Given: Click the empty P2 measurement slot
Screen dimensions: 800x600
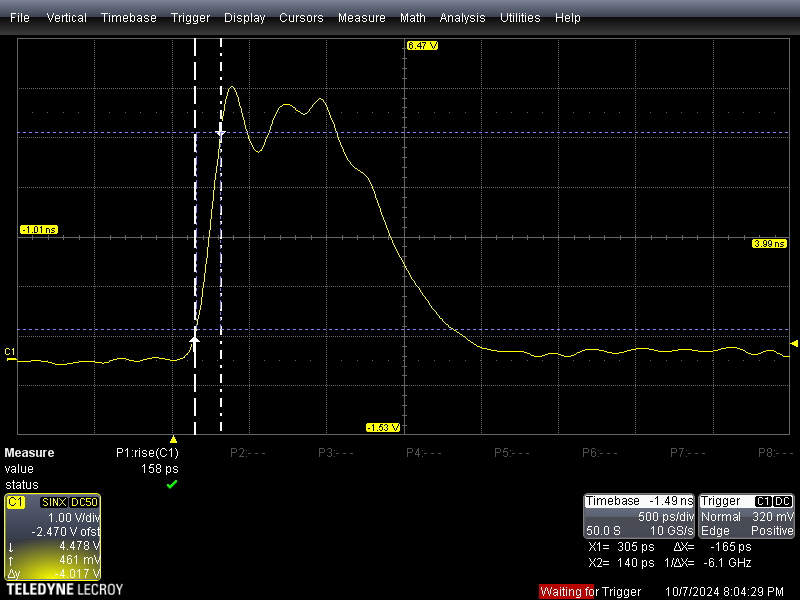Looking at the screenshot, I should coord(247,453).
